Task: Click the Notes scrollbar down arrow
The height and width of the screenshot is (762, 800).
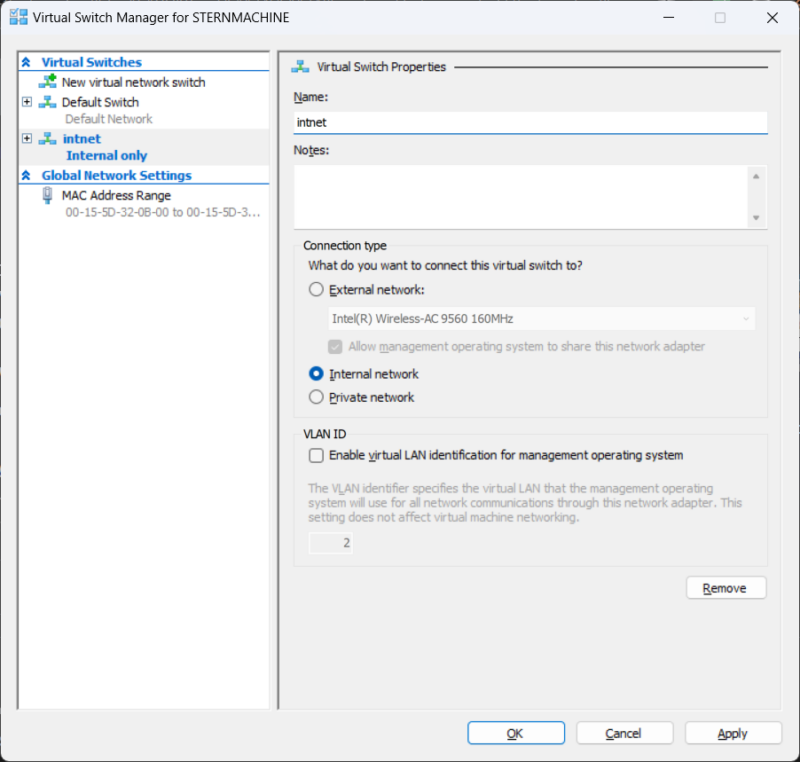Action: (756, 218)
